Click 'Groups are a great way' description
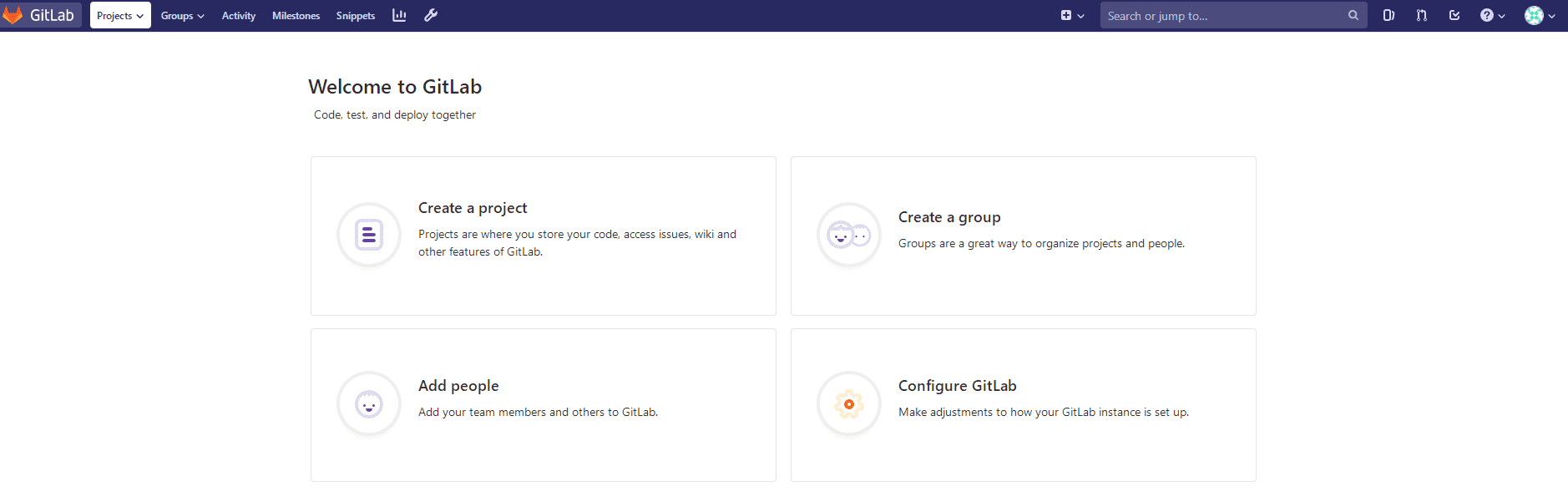The height and width of the screenshot is (492, 1568). point(1041,244)
